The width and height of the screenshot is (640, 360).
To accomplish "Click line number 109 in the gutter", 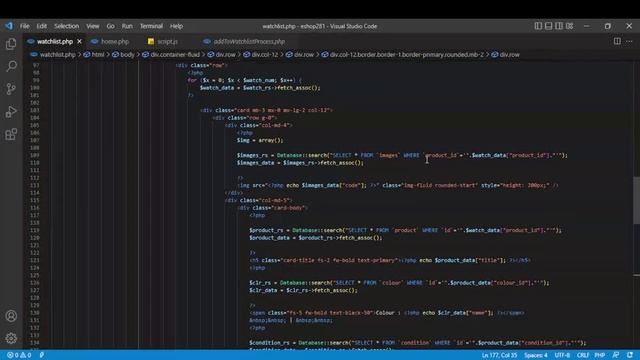I will point(34,155).
